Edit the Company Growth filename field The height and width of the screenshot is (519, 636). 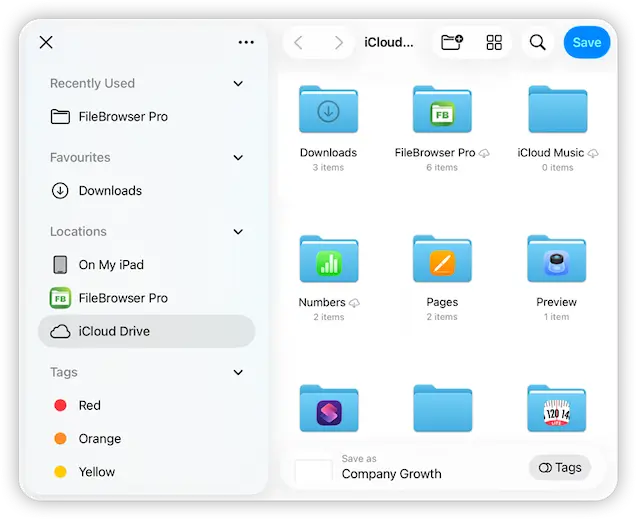click(x=392, y=474)
